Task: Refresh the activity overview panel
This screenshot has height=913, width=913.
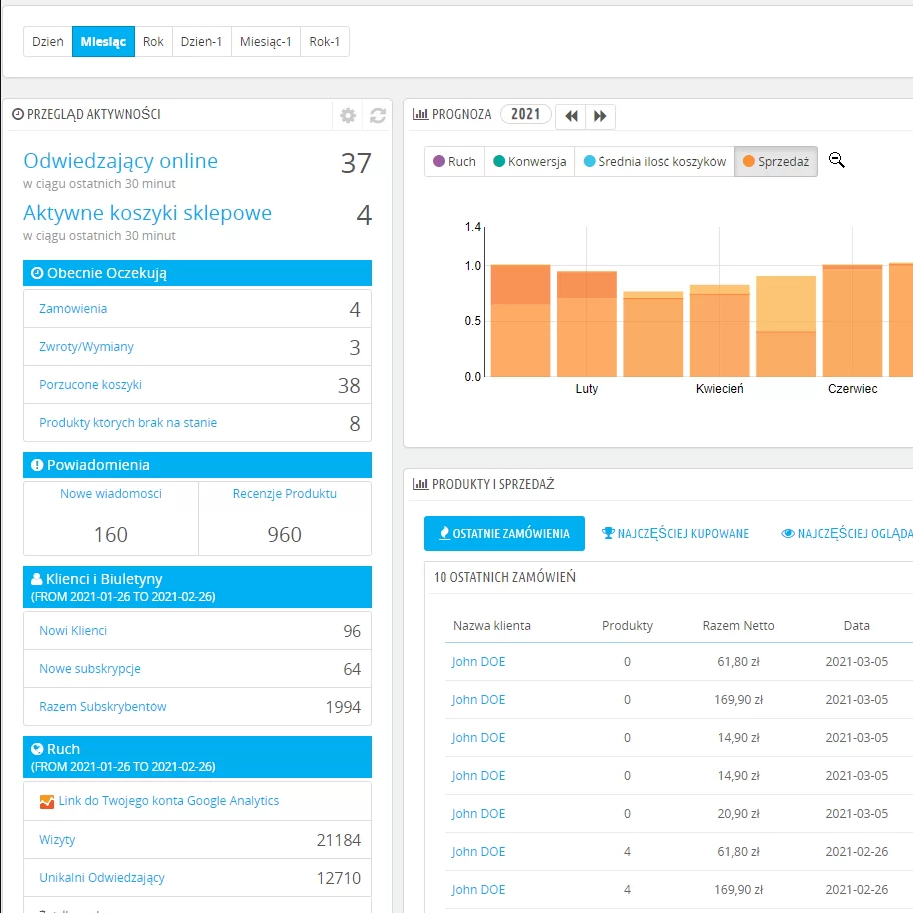Action: tap(378, 115)
